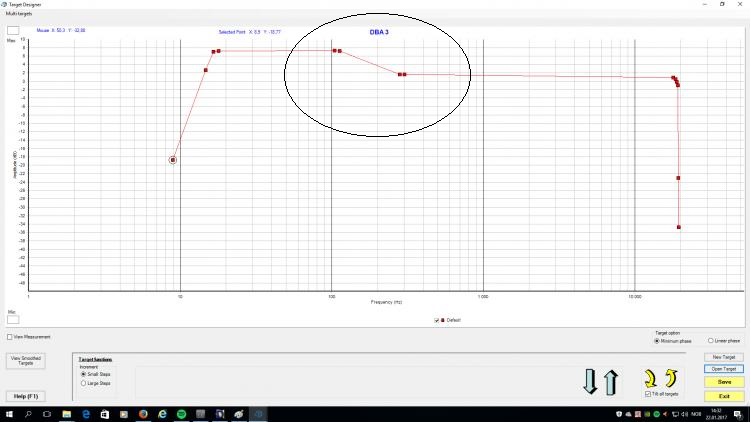Click the active Target Designer taskbar icon

[258, 414]
